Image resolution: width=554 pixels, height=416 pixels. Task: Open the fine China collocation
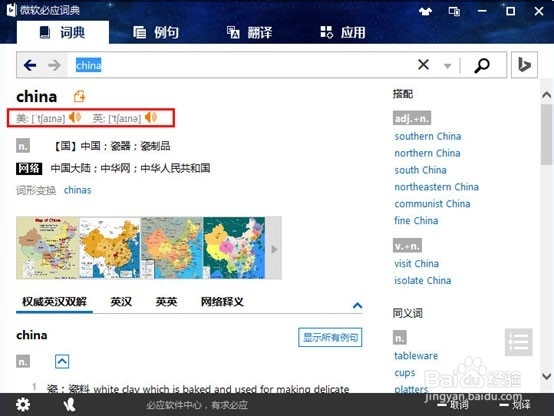pyautogui.click(x=416, y=221)
